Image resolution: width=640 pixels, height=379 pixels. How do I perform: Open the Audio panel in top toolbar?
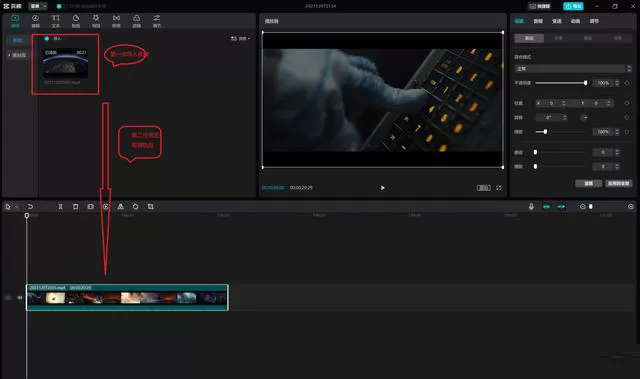[36, 21]
